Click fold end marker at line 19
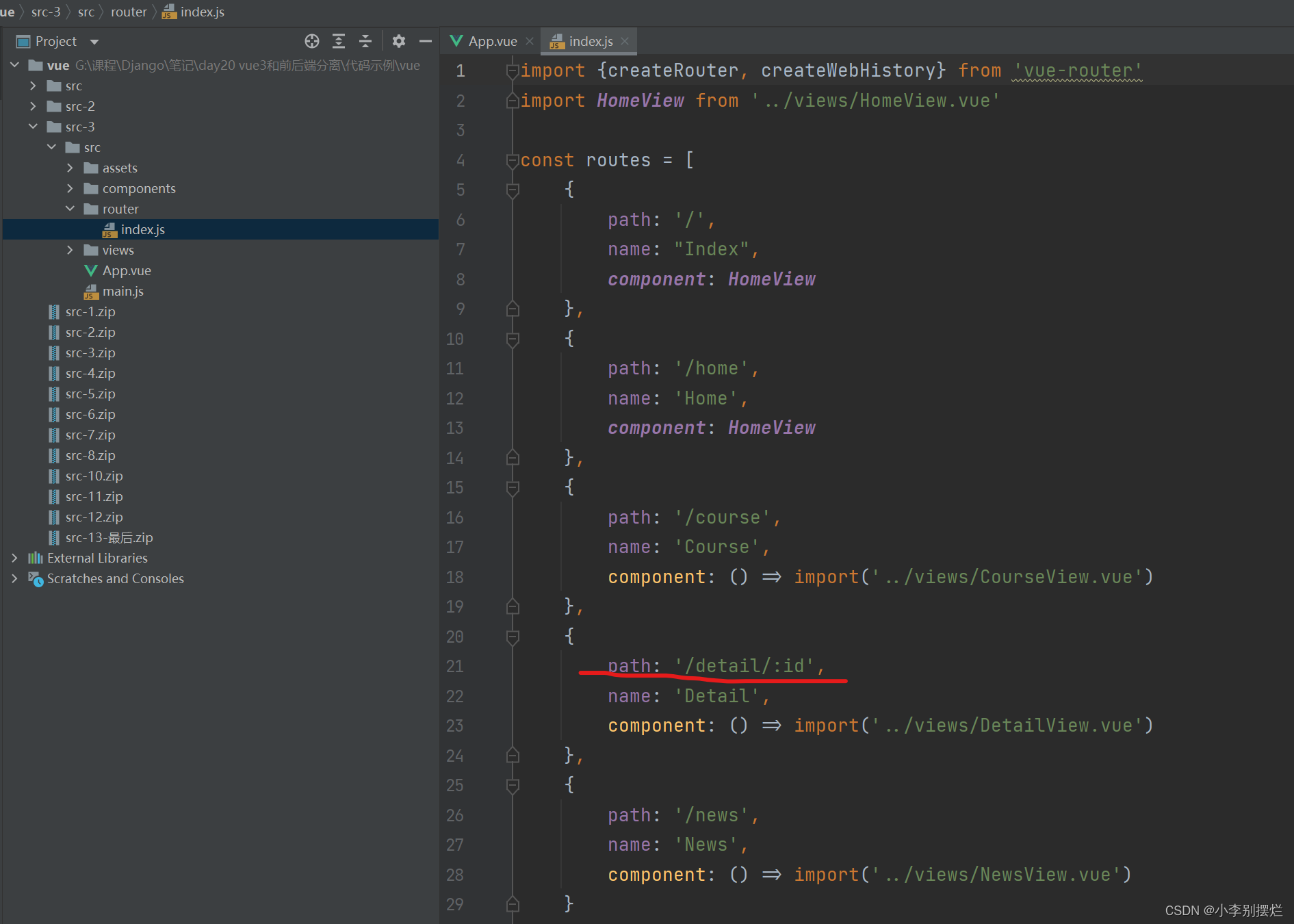The width and height of the screenshot is (1294, 924). pos(513,606)
